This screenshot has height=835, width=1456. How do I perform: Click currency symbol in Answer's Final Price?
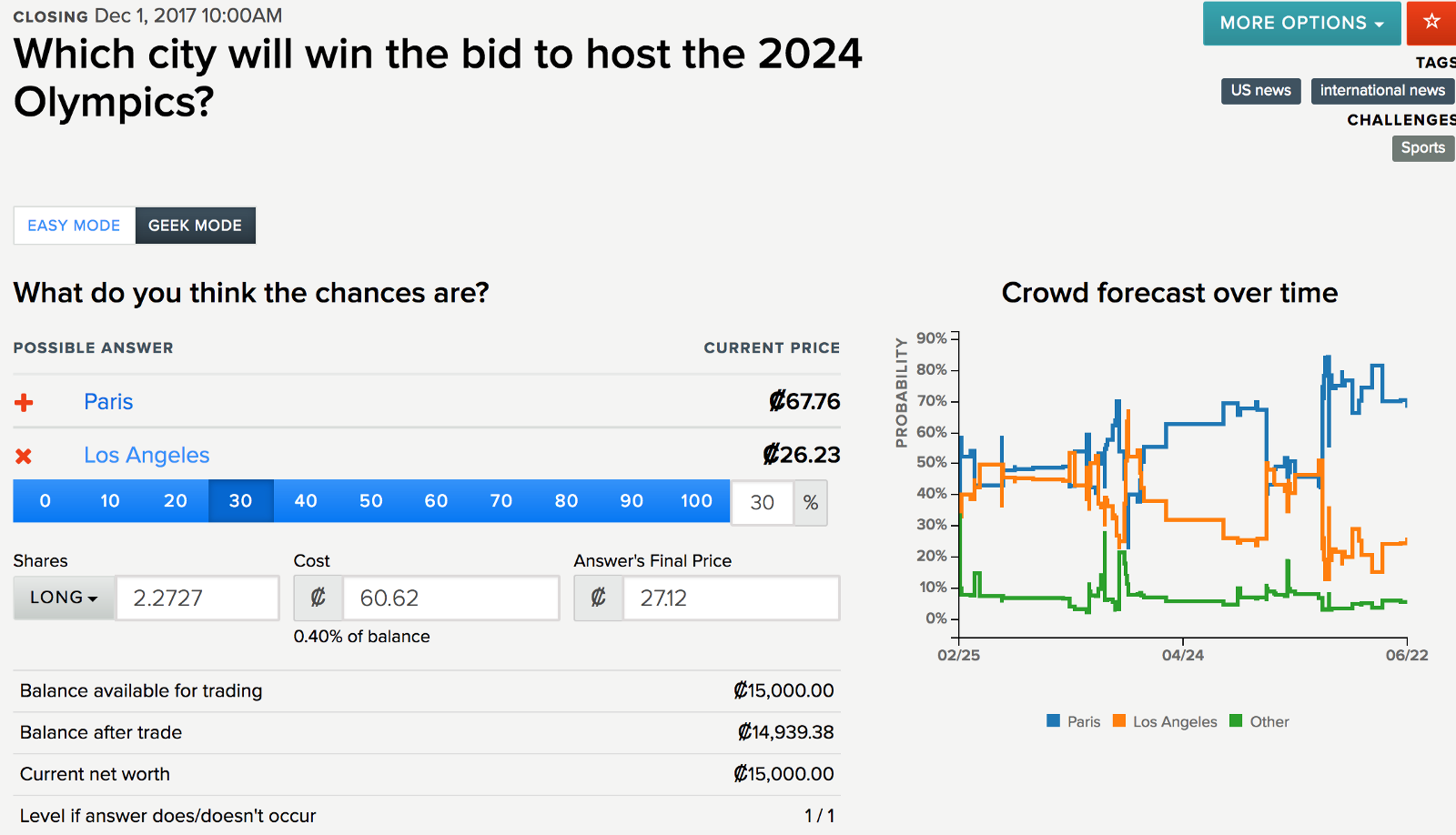(599, 598)
